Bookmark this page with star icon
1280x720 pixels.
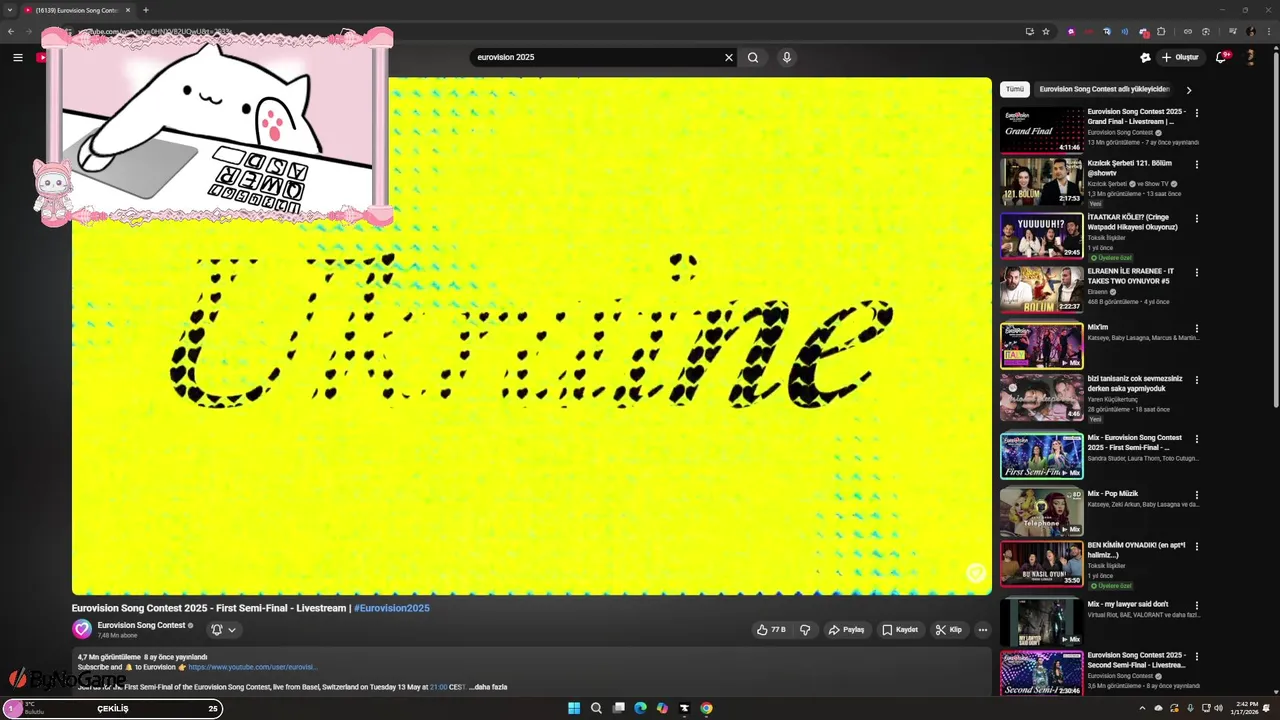click(x=1046, y=31)
